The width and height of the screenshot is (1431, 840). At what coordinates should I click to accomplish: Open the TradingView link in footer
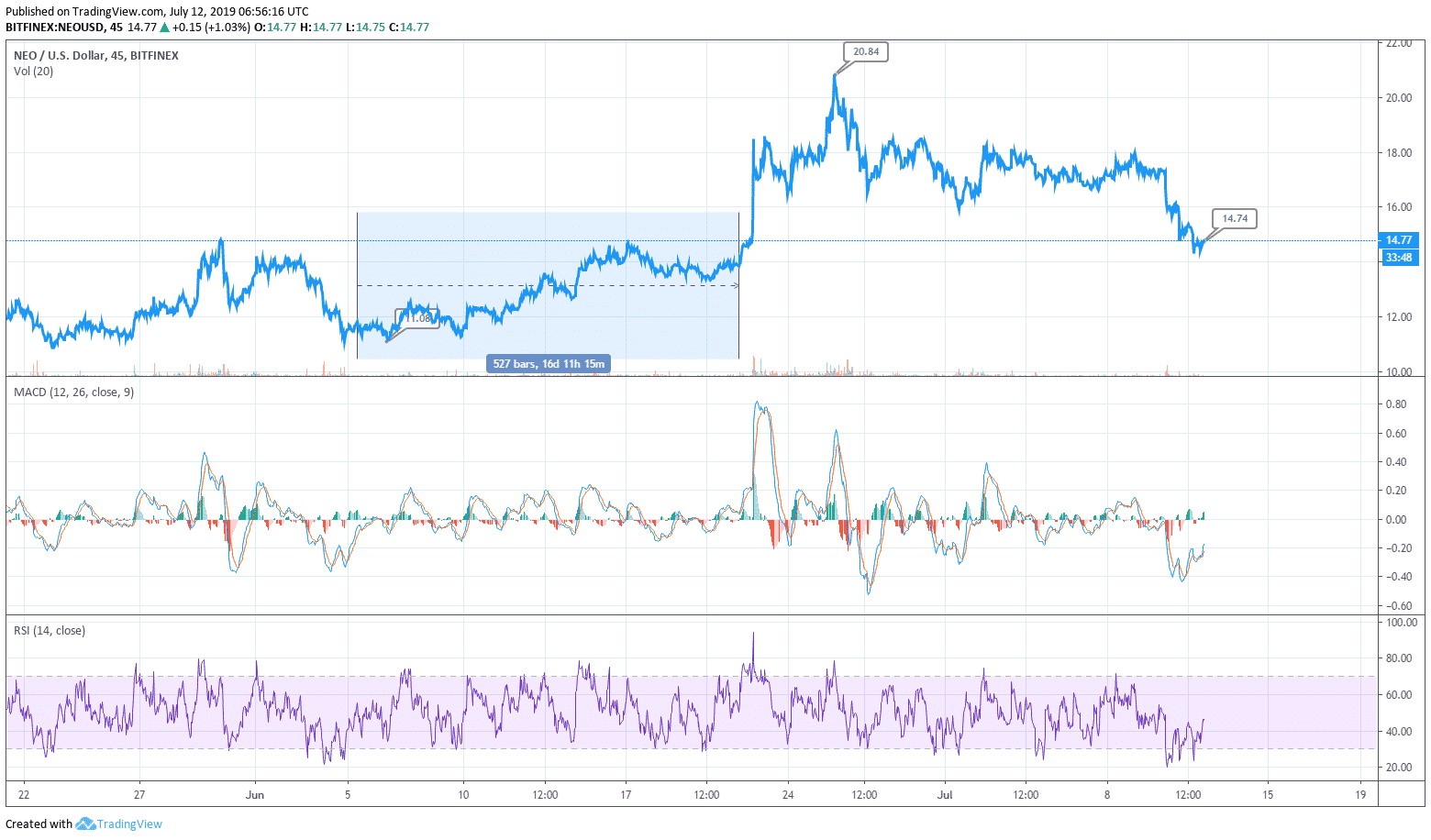129,823
